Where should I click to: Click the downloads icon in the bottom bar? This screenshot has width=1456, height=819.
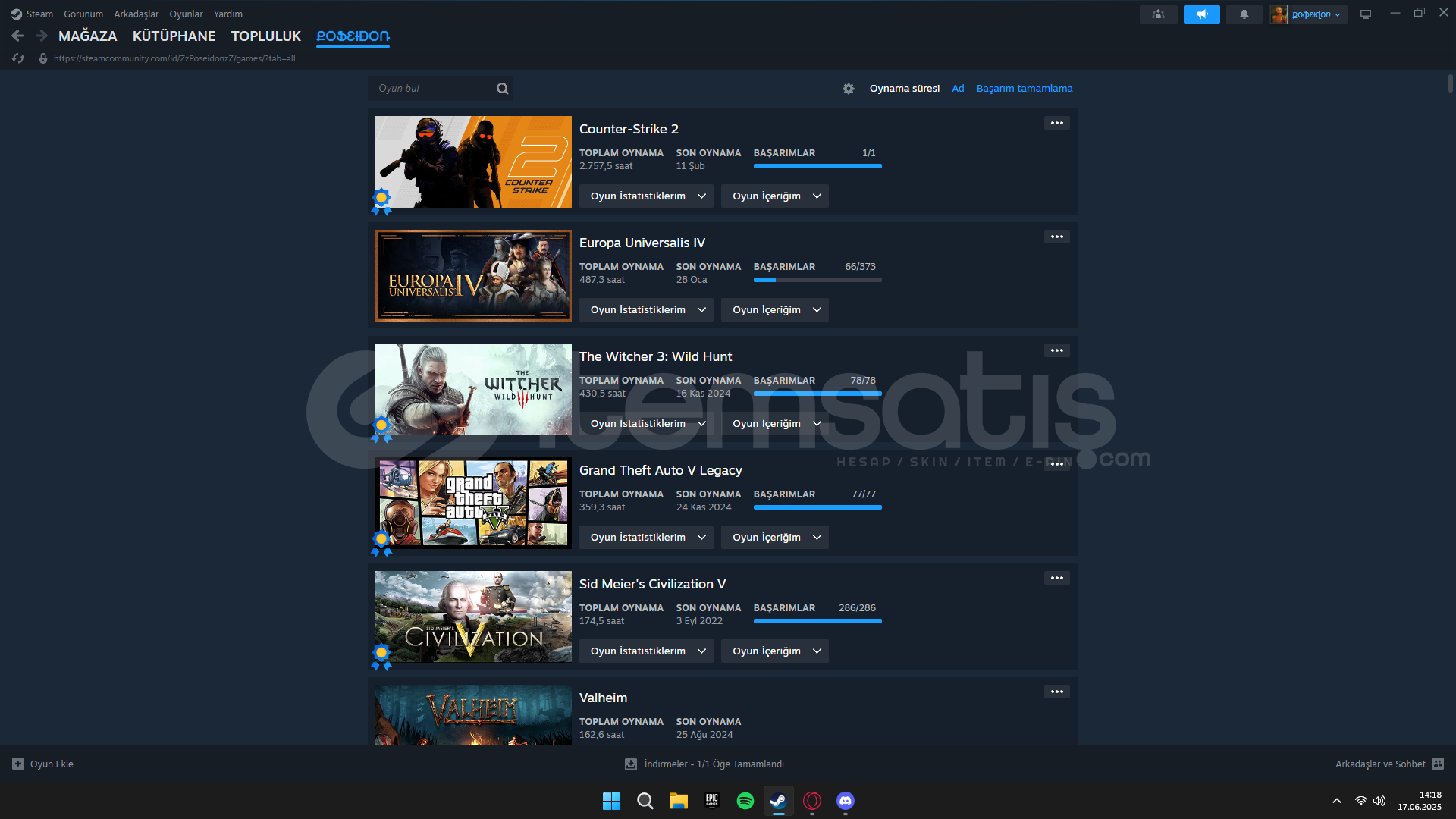point(630,764)
